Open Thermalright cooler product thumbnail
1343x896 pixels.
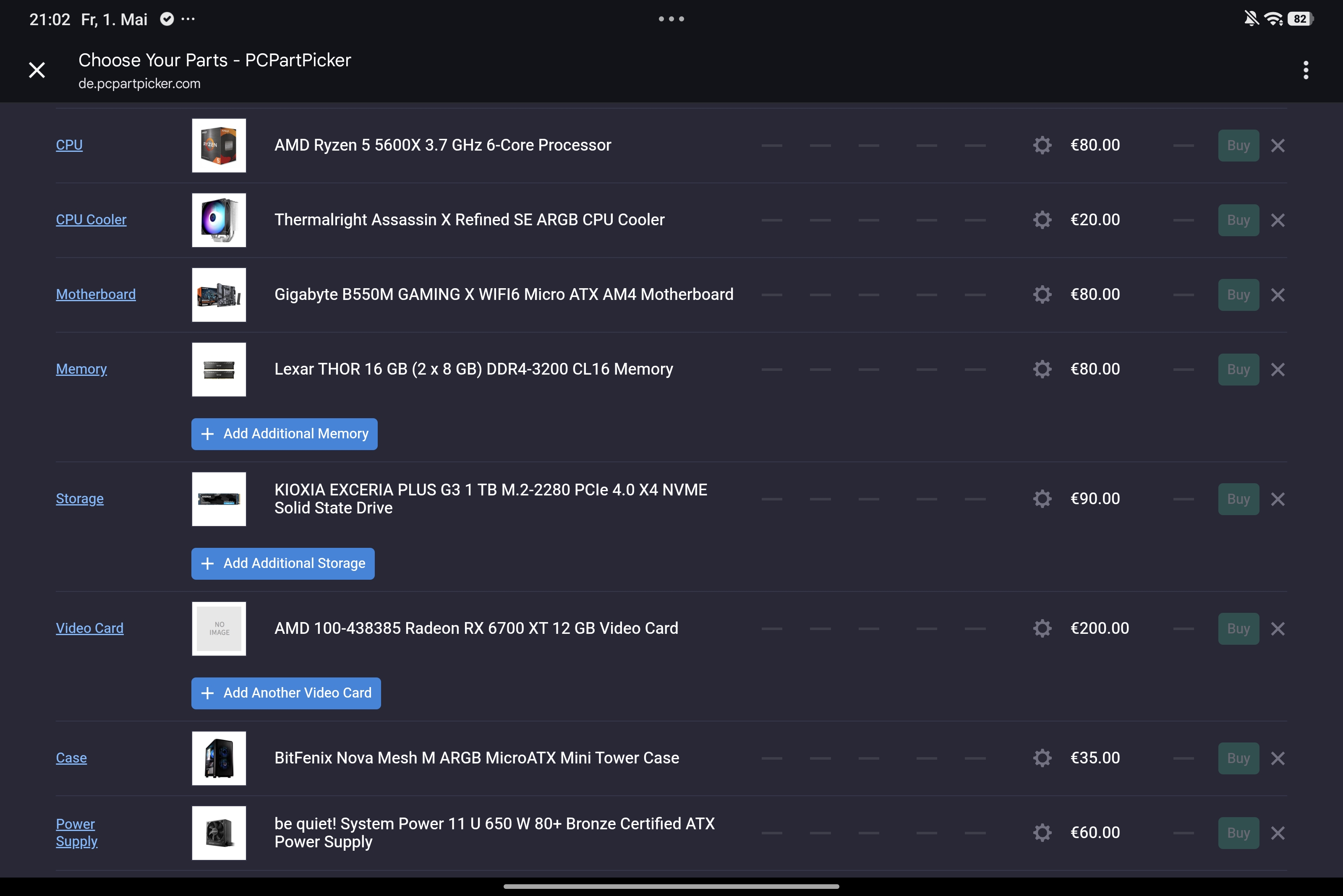(219, 220)
